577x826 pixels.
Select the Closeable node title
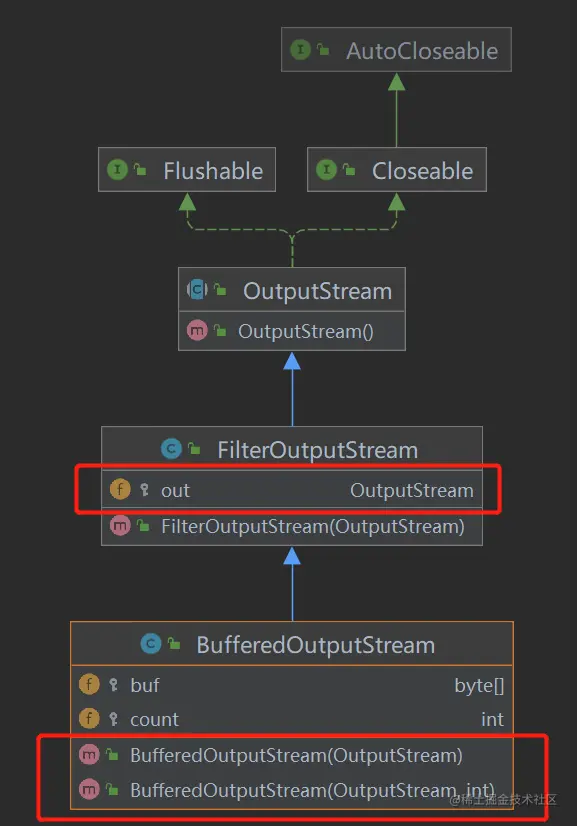(397, 170)
